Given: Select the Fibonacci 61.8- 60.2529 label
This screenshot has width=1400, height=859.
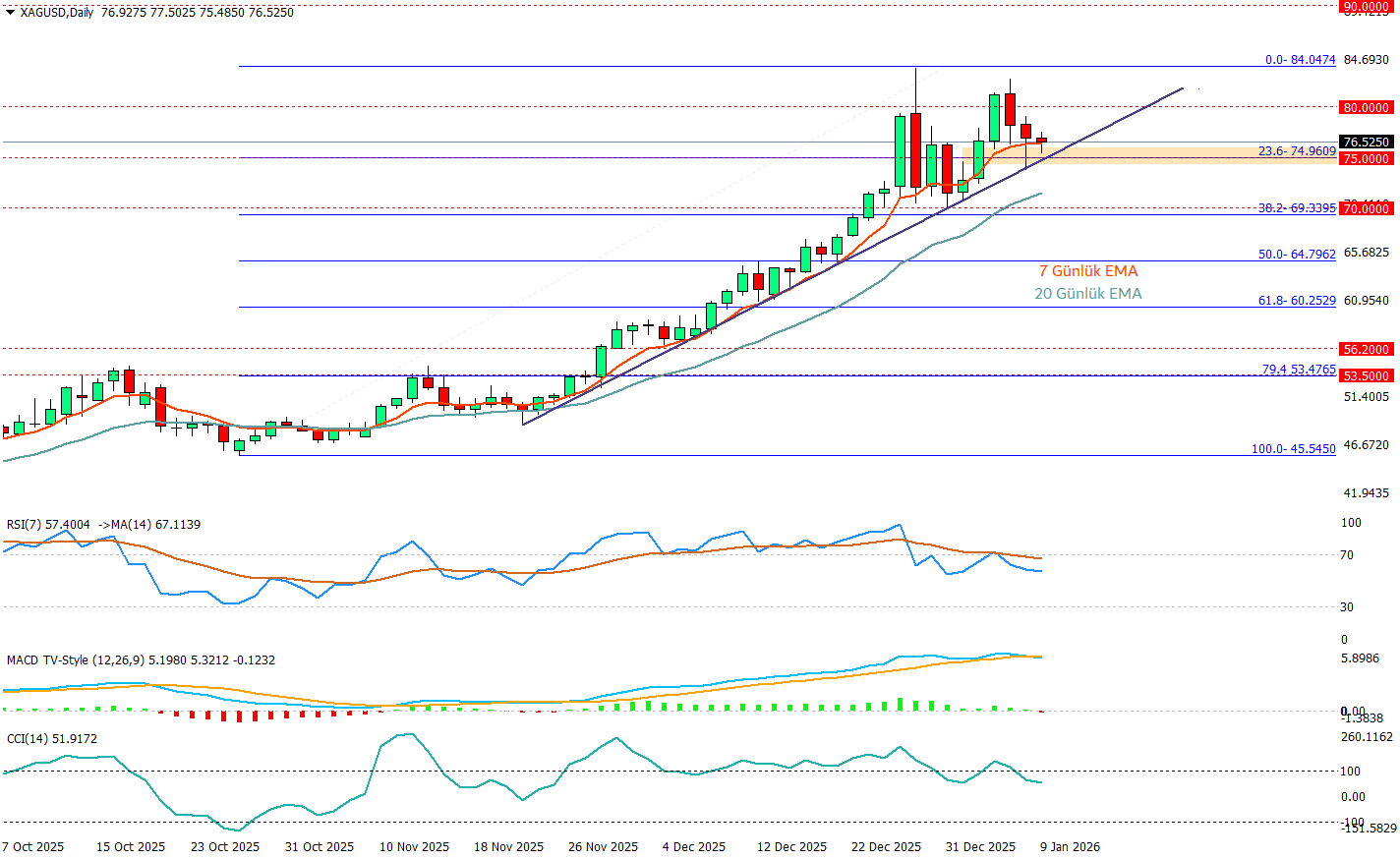Looking at the screenshot, I should pyautogui.click(x=1296, y=301).
